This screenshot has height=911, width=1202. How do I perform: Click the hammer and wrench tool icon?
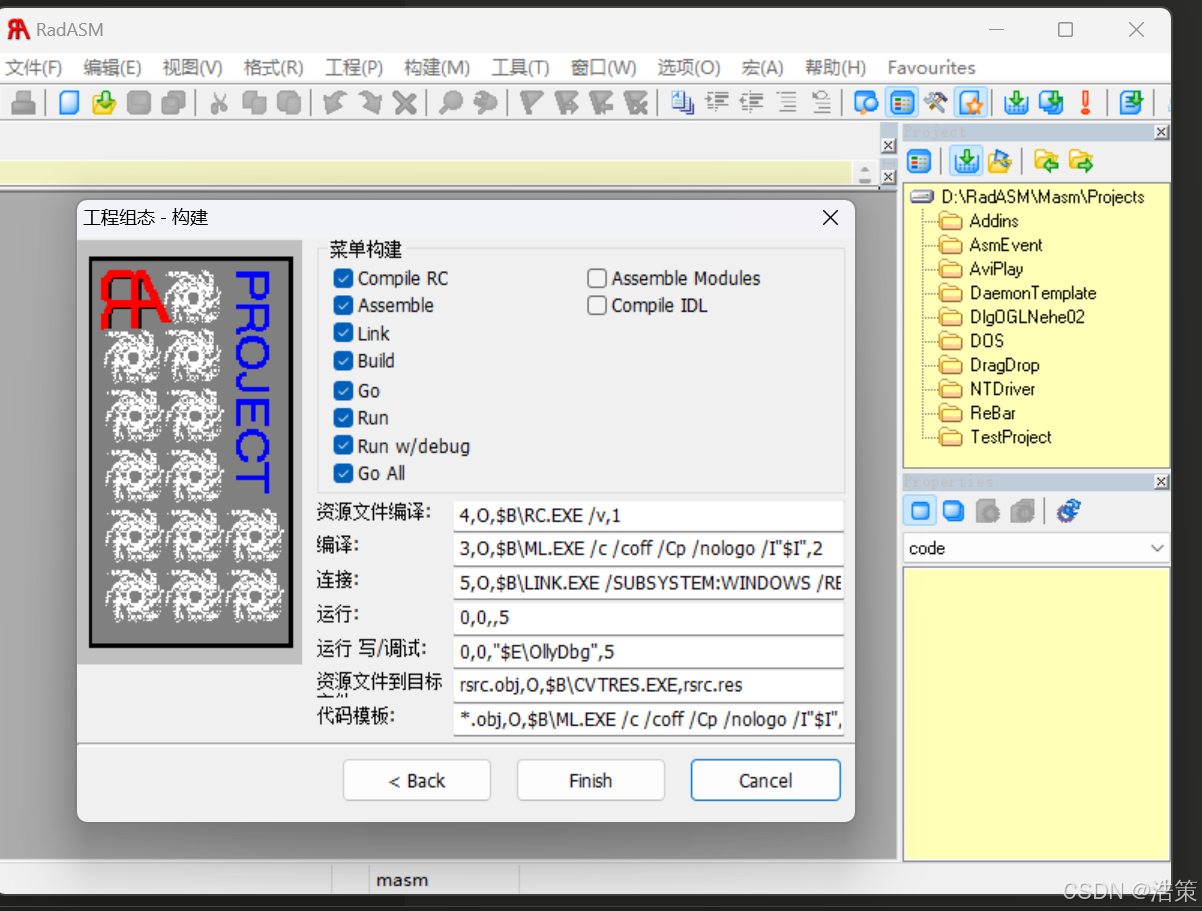pos(936,102)
